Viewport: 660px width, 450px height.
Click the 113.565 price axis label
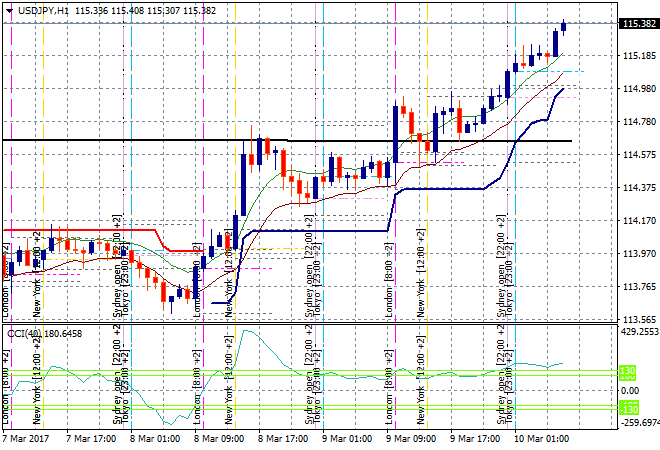click(638, 320)
